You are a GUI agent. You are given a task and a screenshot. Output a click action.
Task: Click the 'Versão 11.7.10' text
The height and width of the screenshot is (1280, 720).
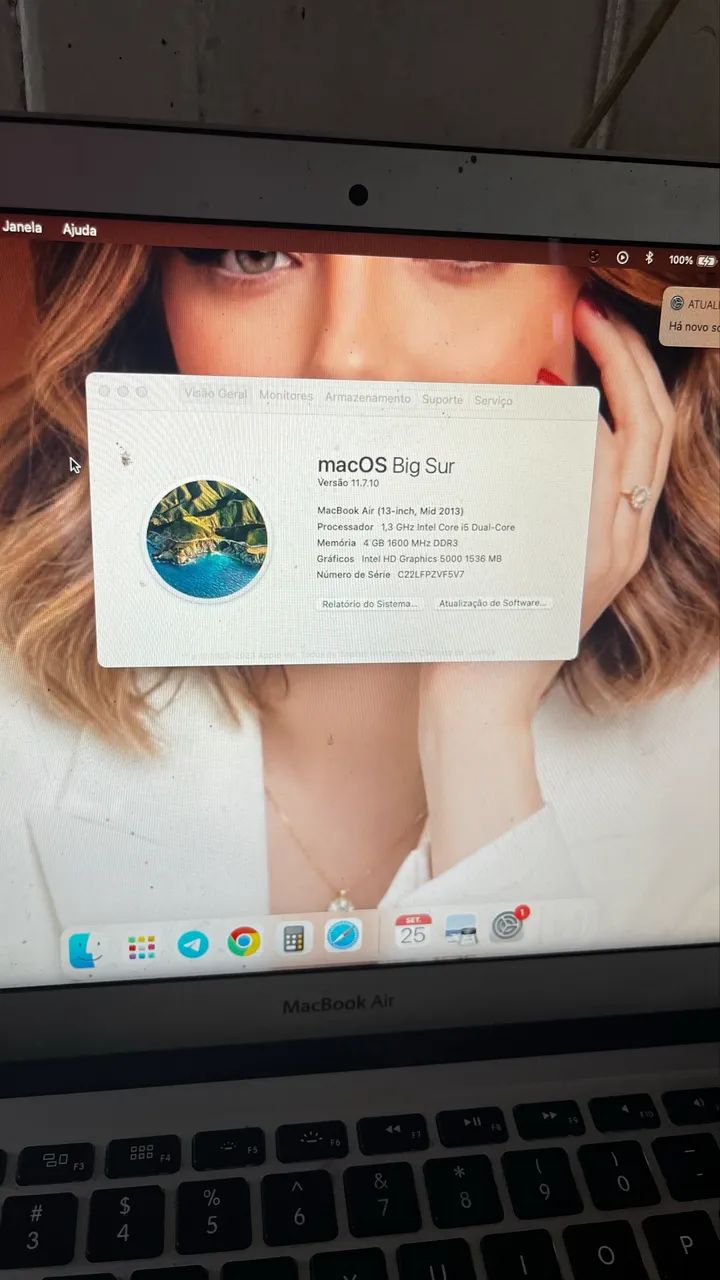tap(348, 483)
